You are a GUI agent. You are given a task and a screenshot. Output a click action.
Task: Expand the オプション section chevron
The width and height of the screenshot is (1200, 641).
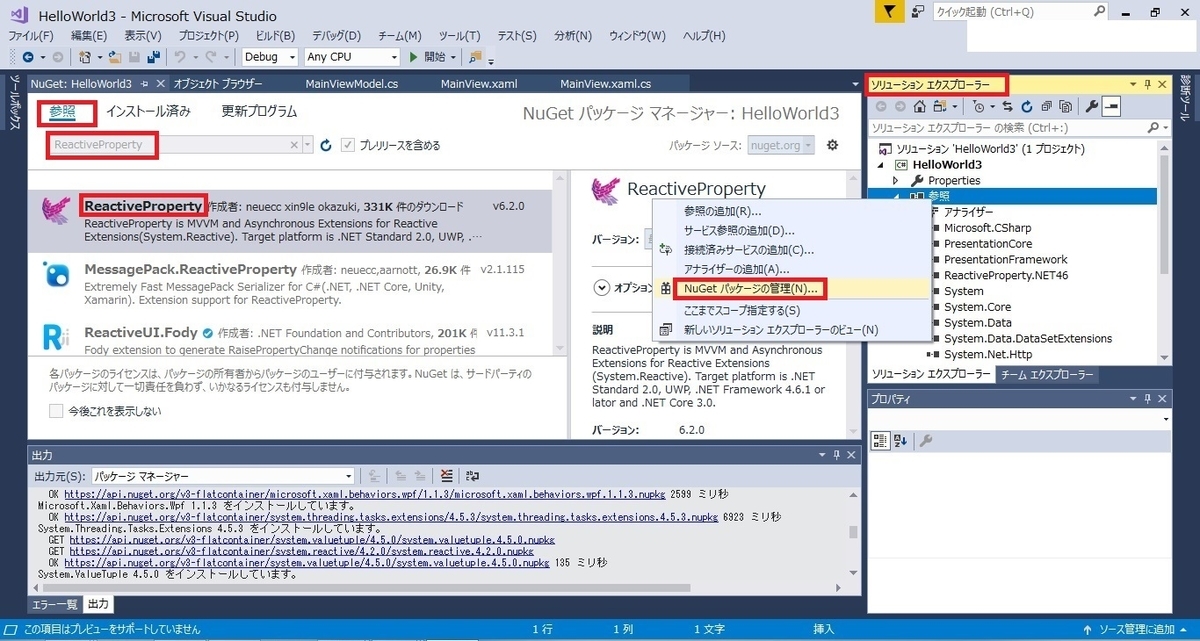pos(602,287)
